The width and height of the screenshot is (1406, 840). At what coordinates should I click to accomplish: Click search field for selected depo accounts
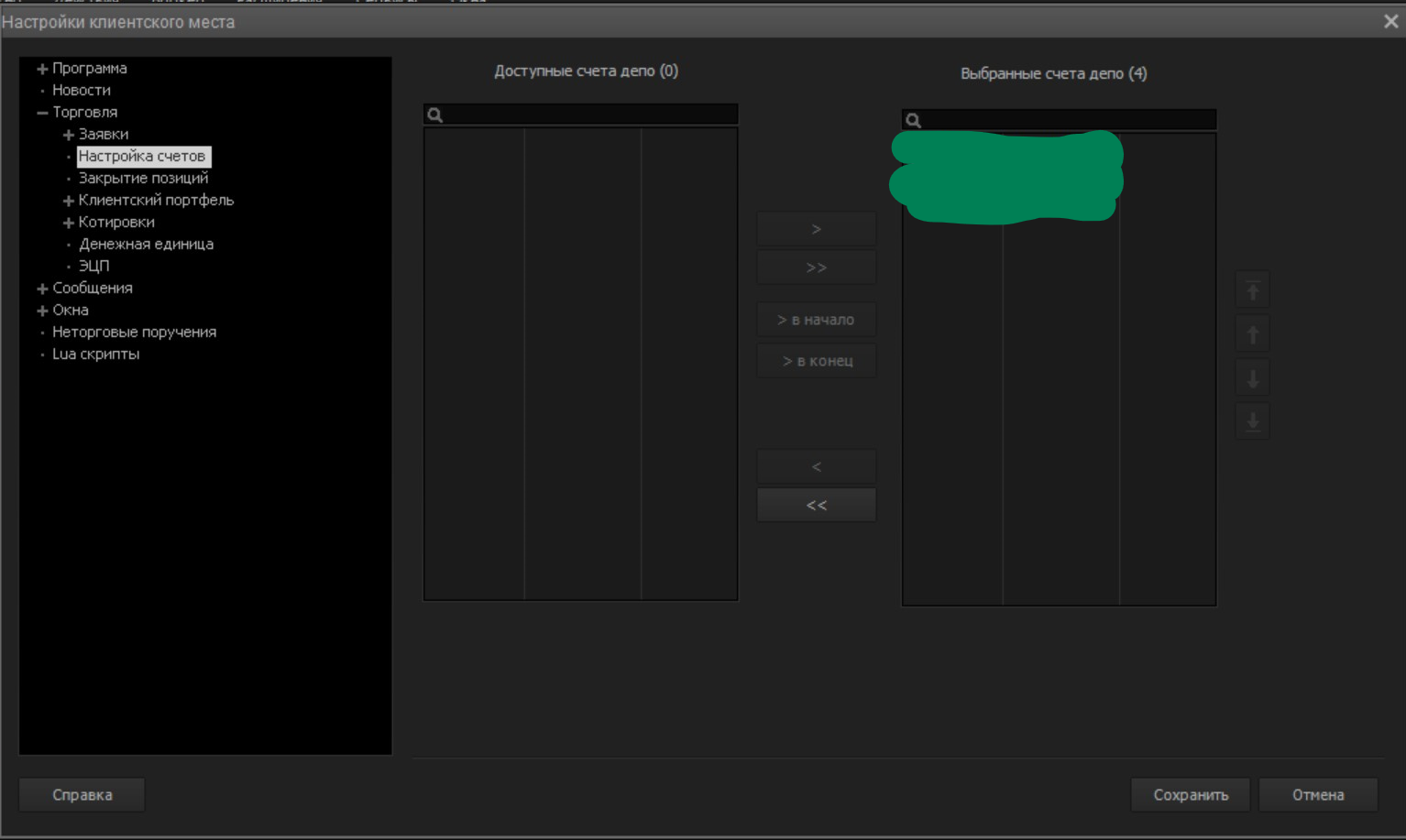1068,120
